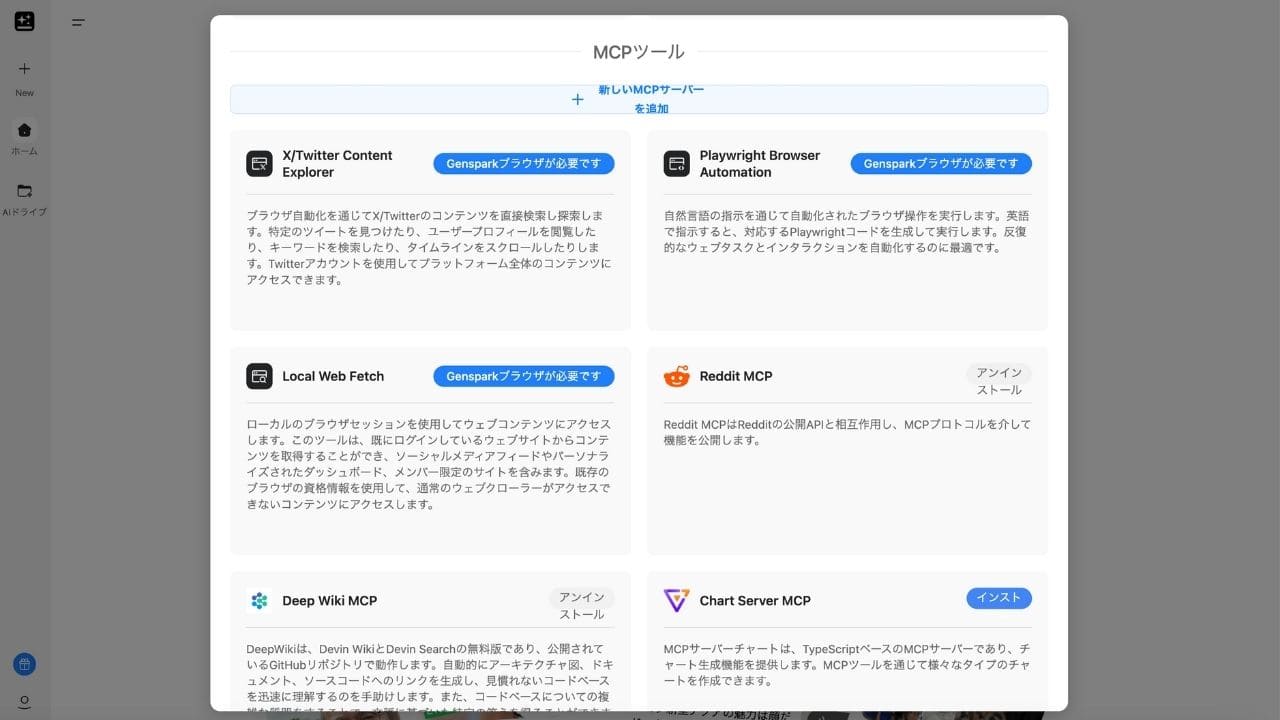The width and height of the screenshot is (1280, 720).
Task: Click the Deep Wiki MCP logo icon
Action: click(x=259, y=600)
